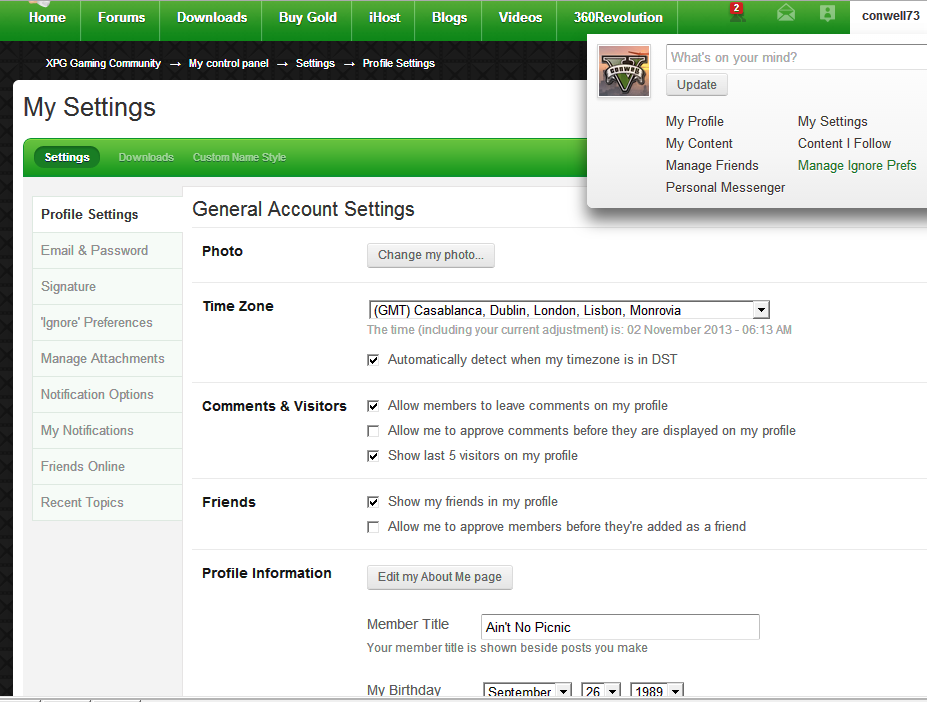Click Edit my About Me page
Viewport: 927px width, 702px height.
pos(439,577)
